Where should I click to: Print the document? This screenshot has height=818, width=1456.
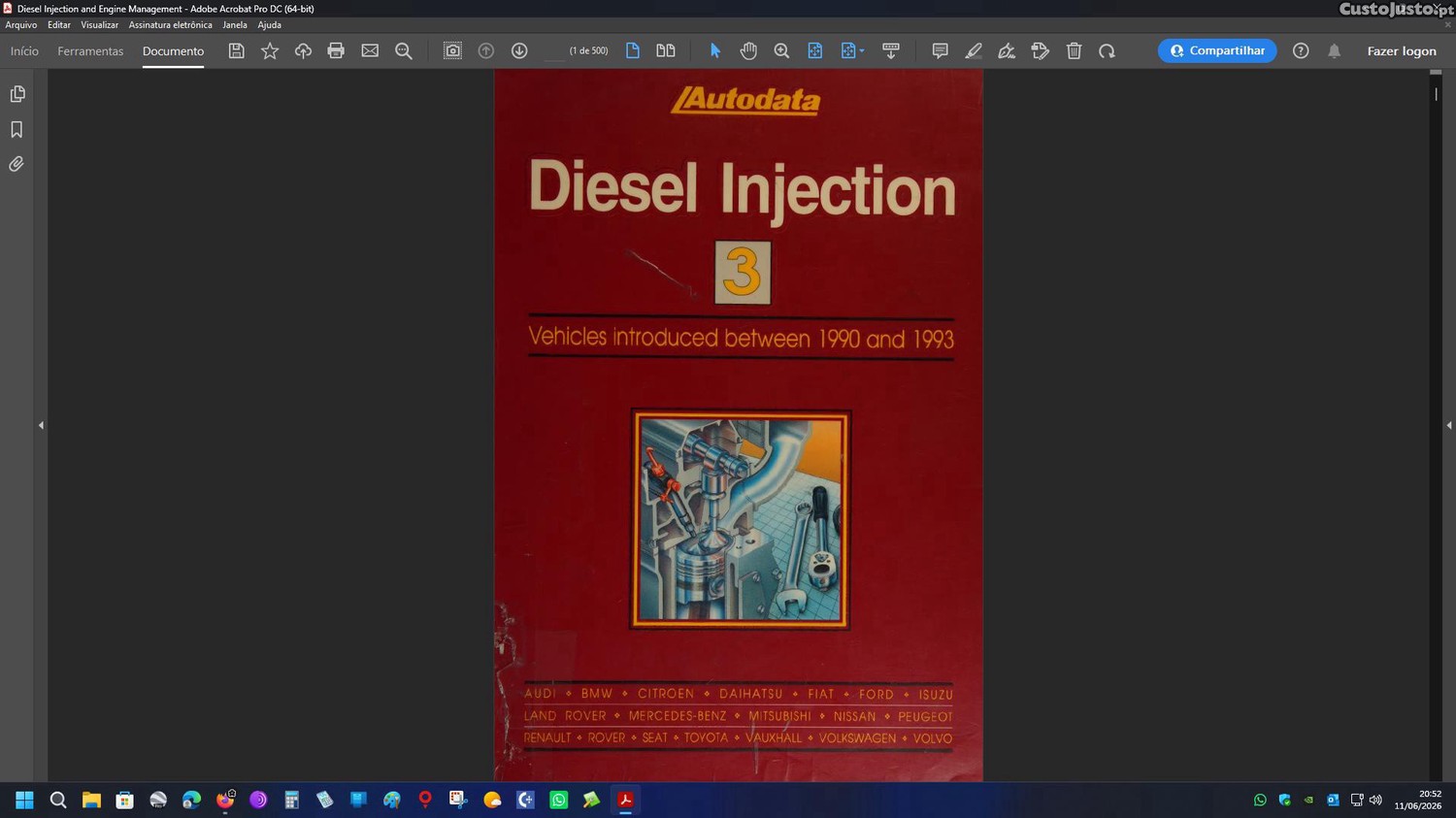336,50
